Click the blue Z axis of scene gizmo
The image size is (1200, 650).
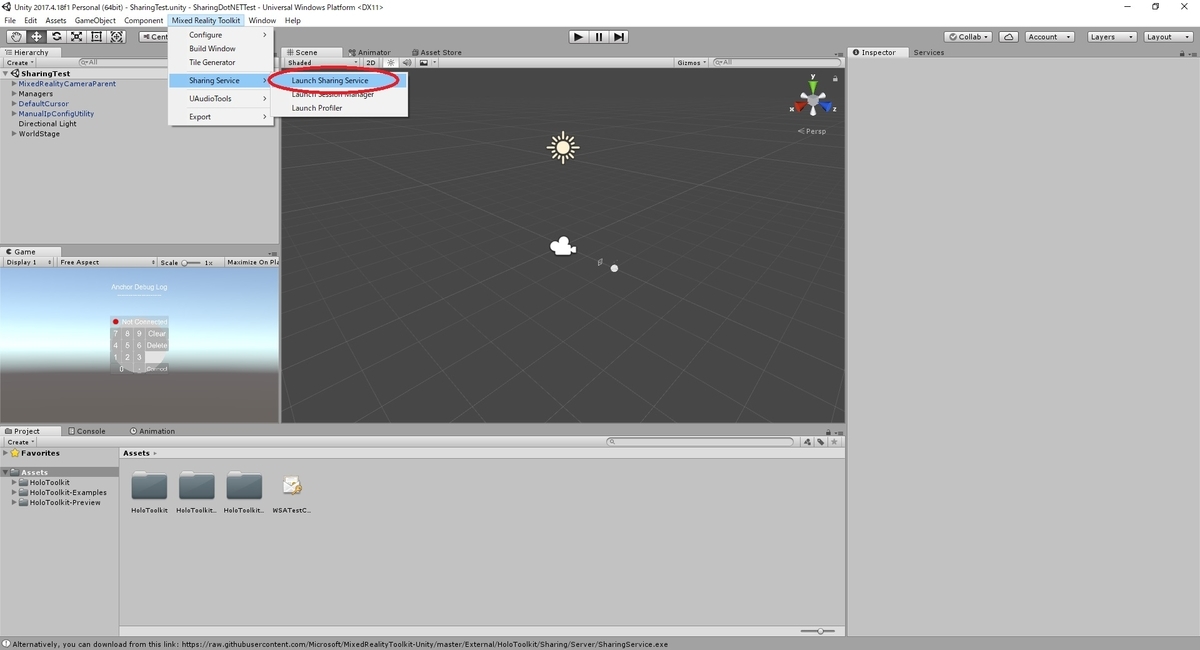click(x=828, y=106)
